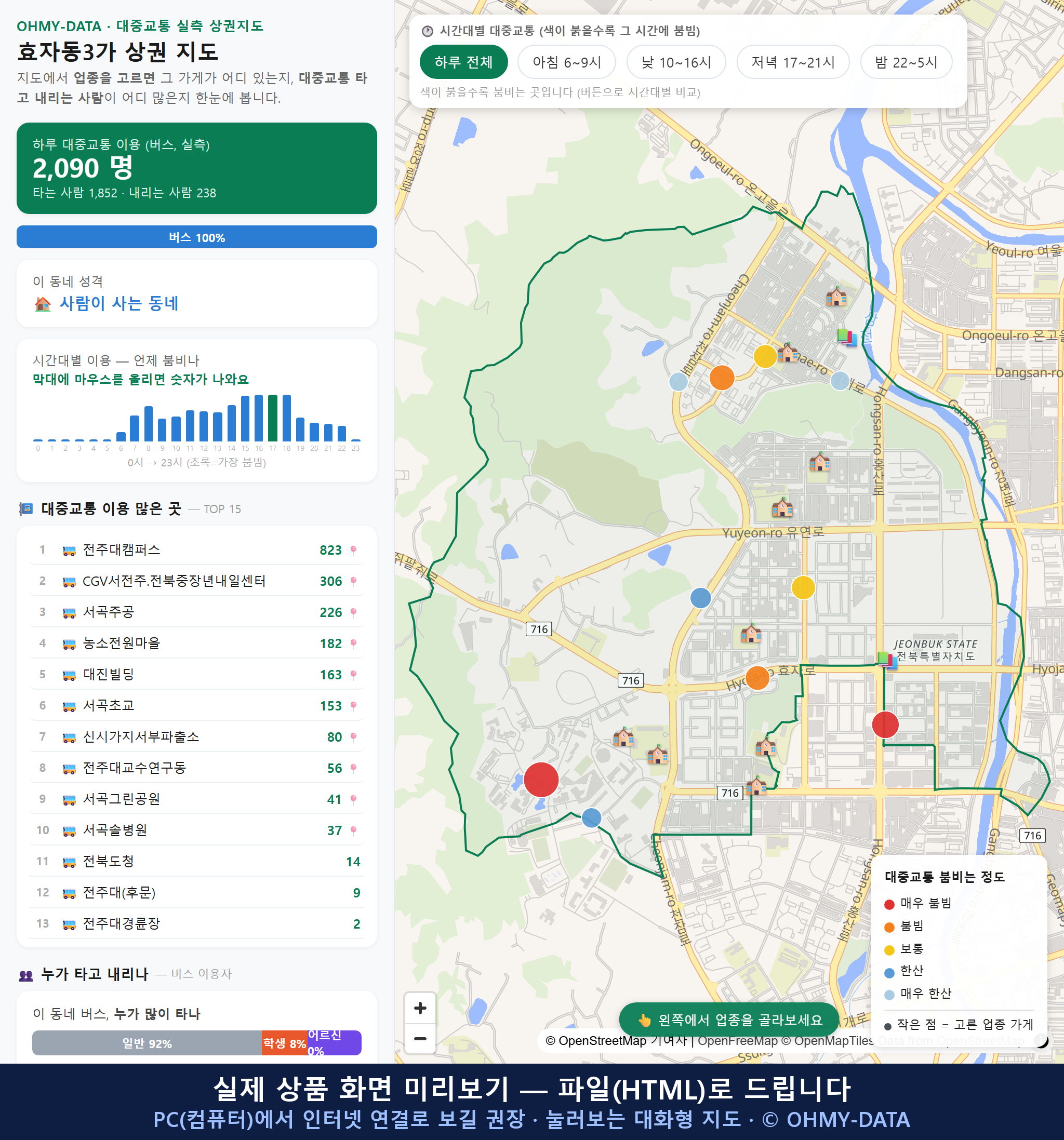Select the 전주대교수연구동 stop row
The height and width of the screenshot is (1140, 1064).
point(197,768)
